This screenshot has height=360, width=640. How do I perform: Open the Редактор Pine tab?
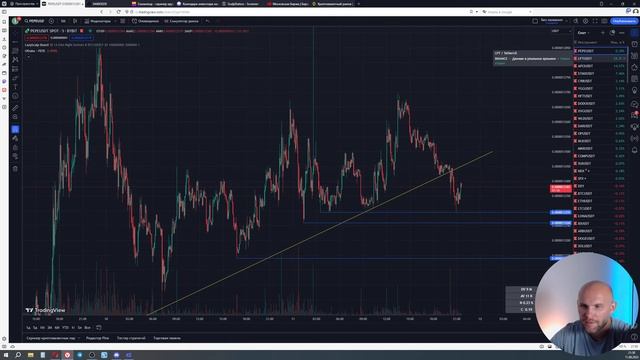point(97,338)
